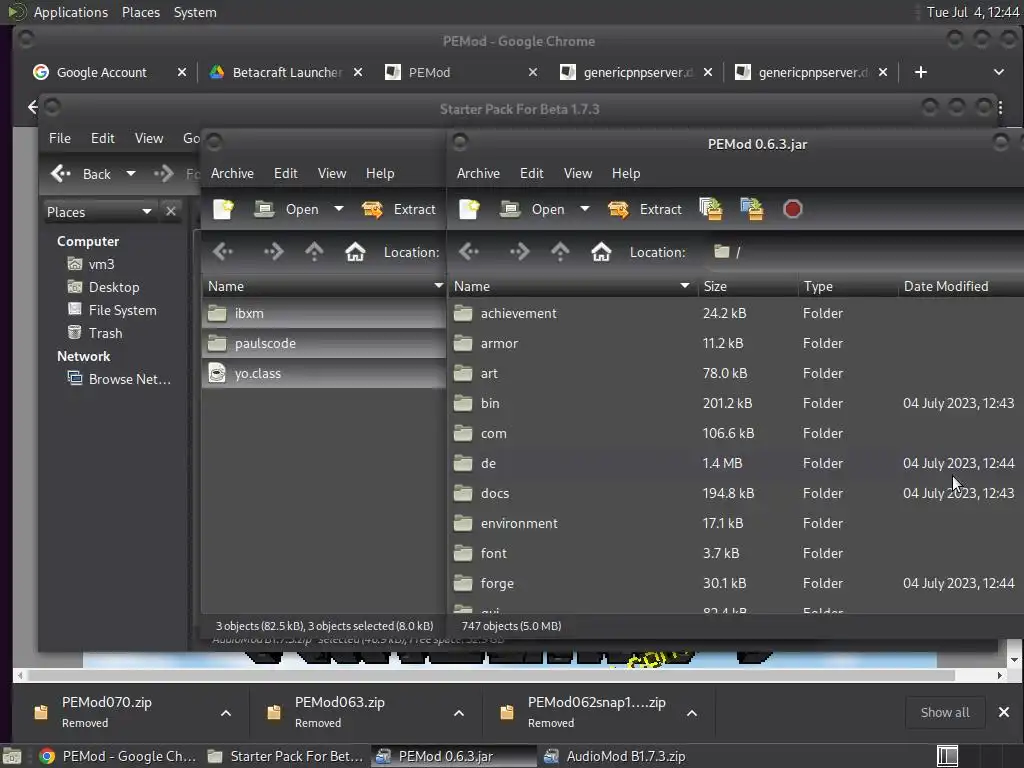1024x768 pixels.
Task: Click up arrow in AudioMod archive window
Action: point(313,251)
